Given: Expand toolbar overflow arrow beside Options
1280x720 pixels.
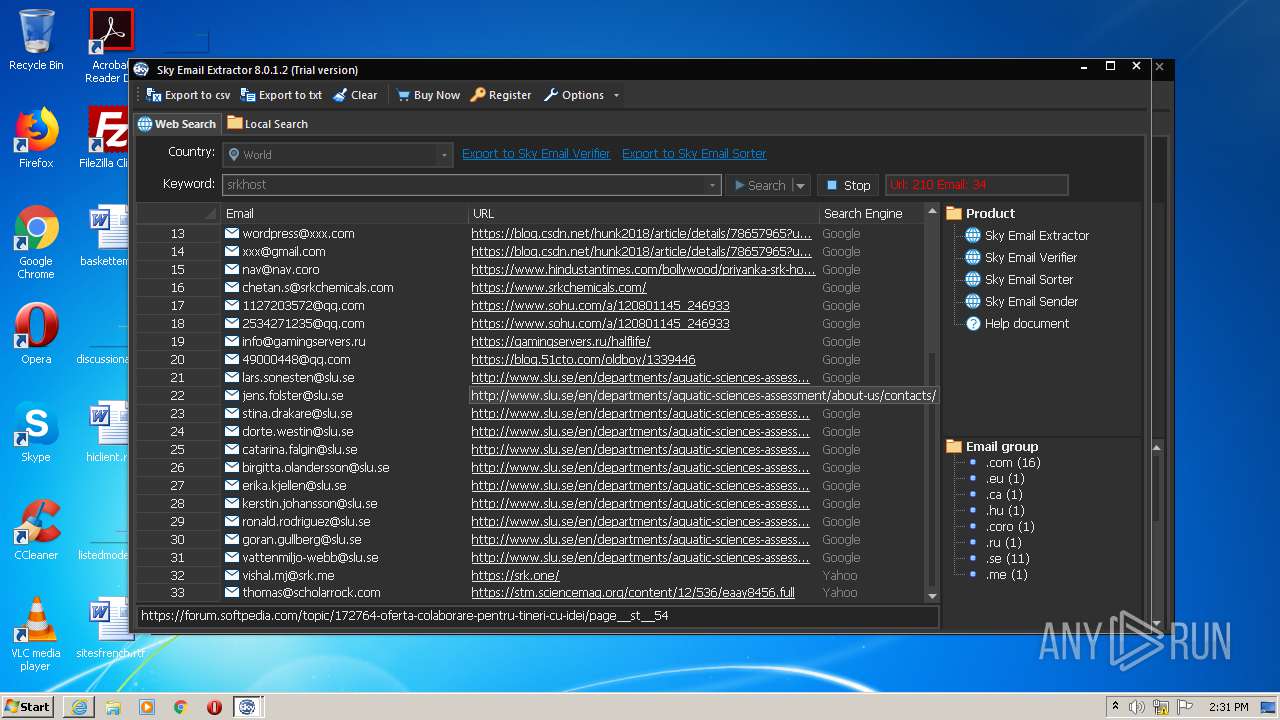Looking at the screenshot, I should click(616, 96).
